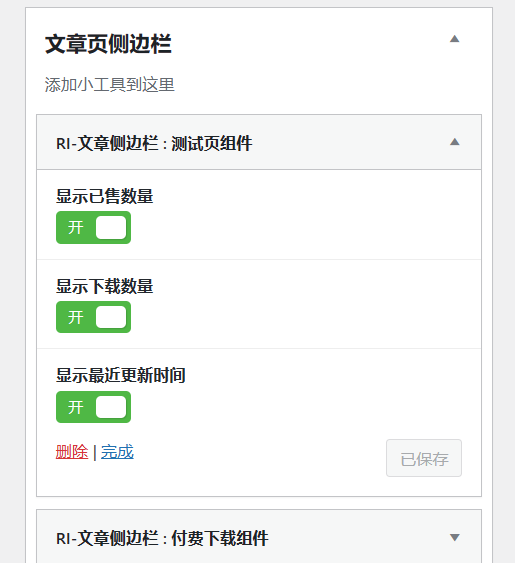This screenshot has height=563, width=515.
Task: Collapse the 文章页侧边栏 panel with its arrow
Action: point(455,39)
